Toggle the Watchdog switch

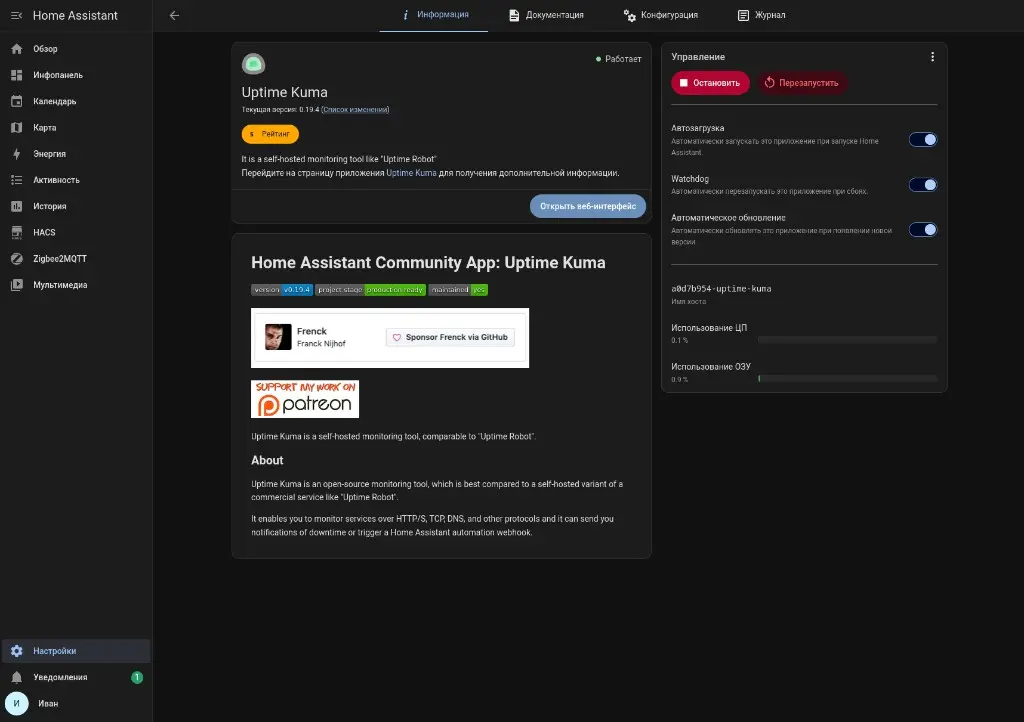click(923, 185)
